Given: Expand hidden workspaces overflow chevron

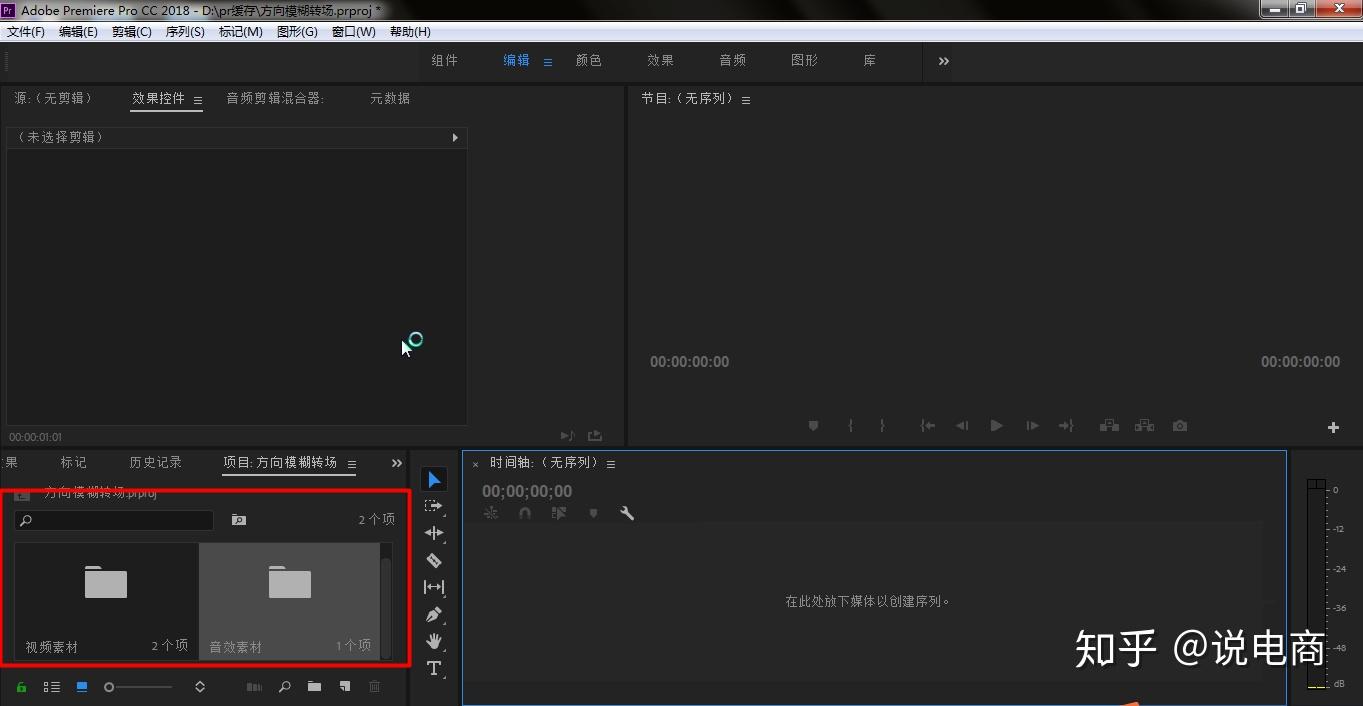Looking at the screenshot, I should (944, 61).
